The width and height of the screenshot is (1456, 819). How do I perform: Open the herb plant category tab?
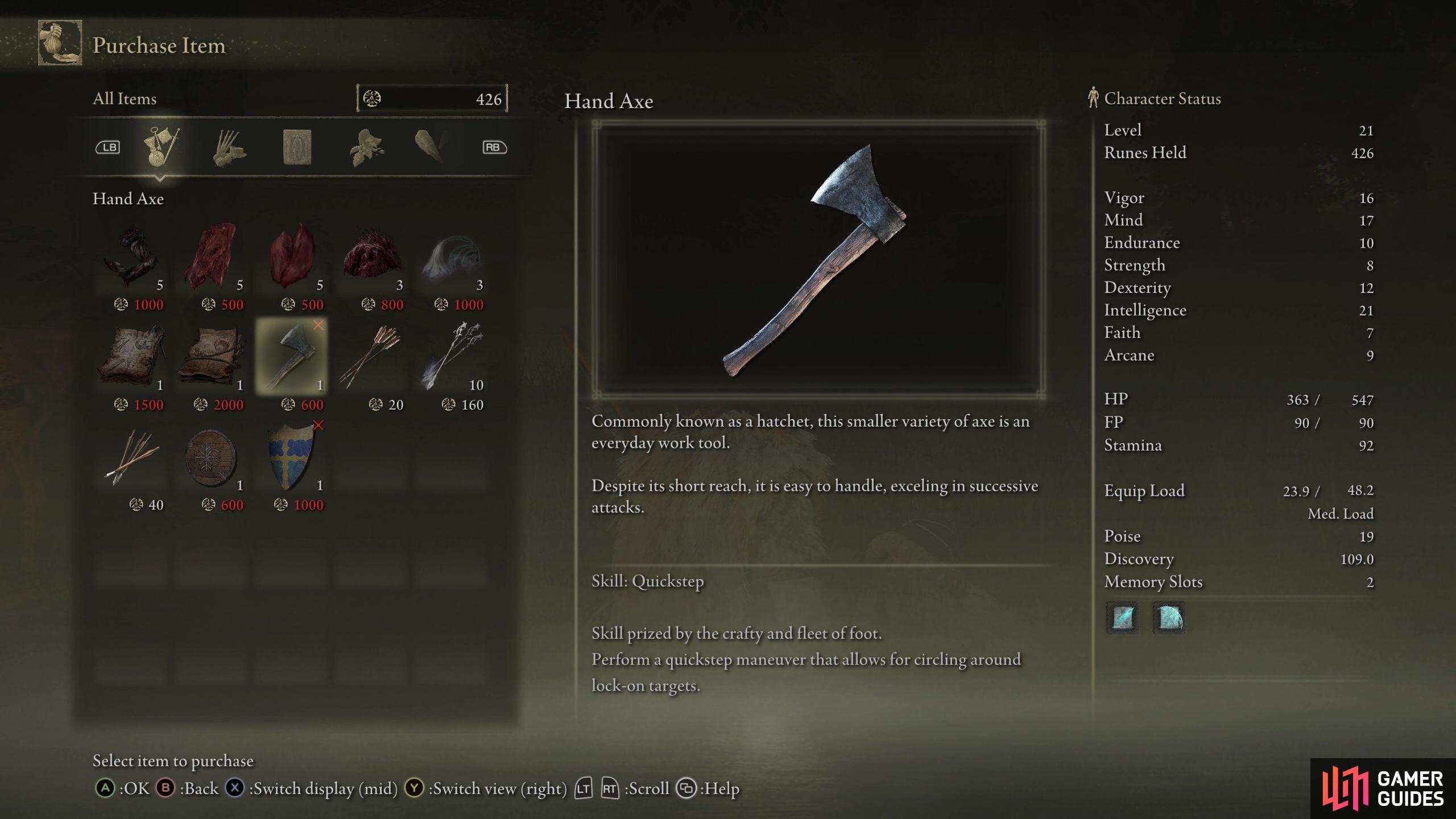pyautogui.click(x=366, y=148)
